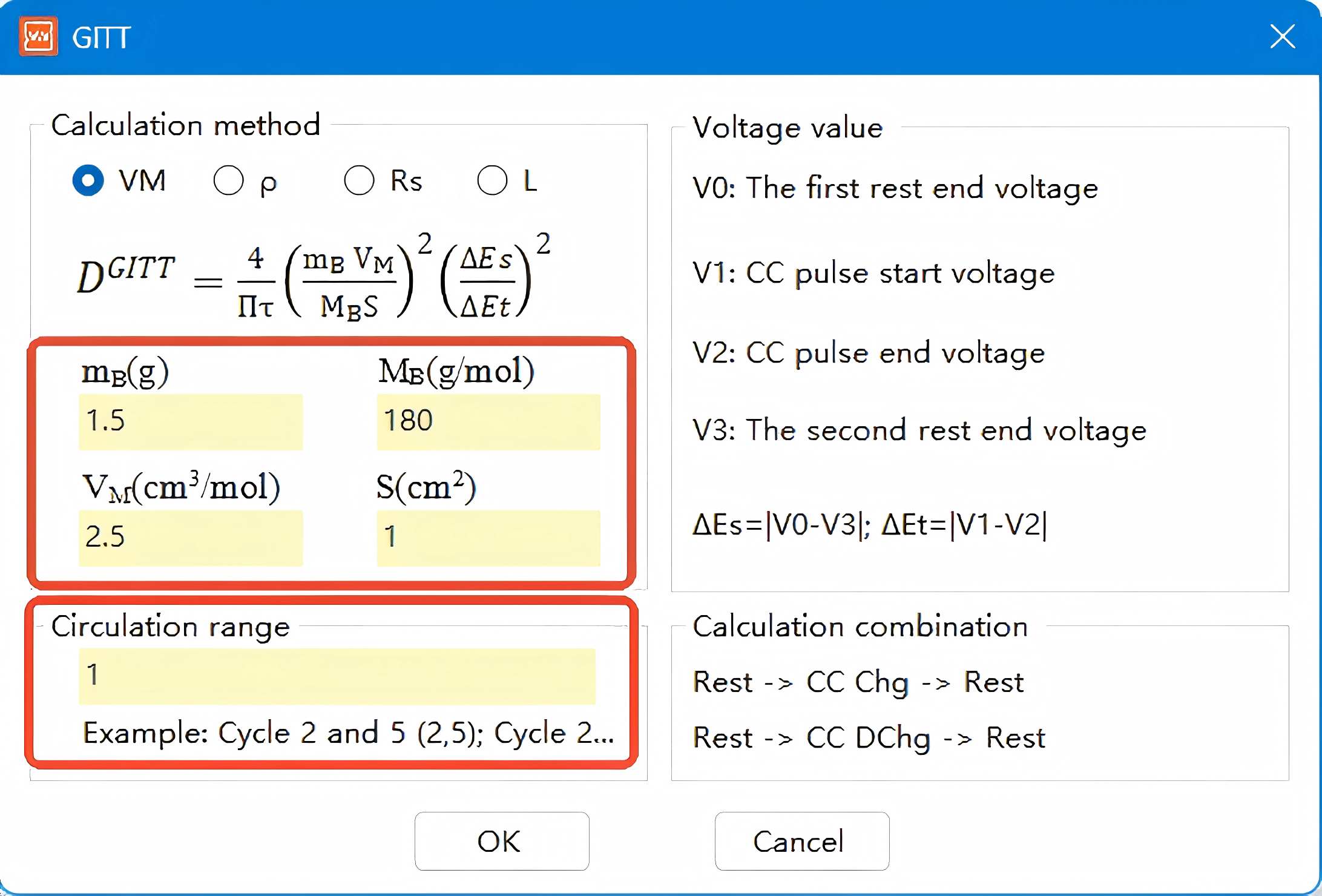Image resolution: width=1322 pixels, height=896 pixels.
Task: Click the V1 CC pulse start voltage label
Action: tap(873, 273)
